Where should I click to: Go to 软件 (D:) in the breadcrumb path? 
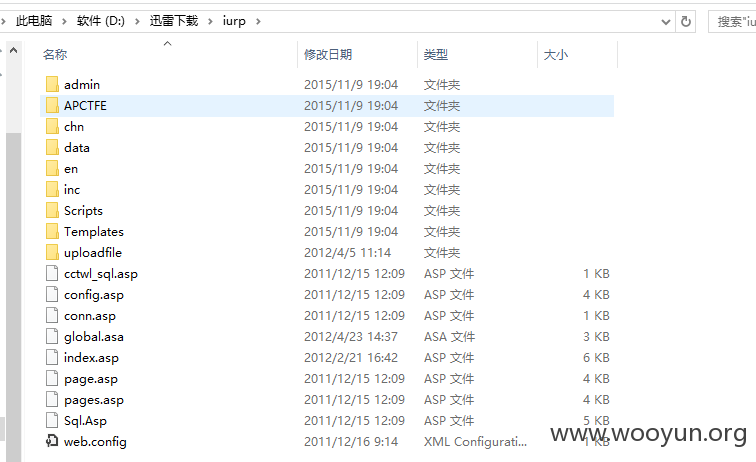tap(101, 21)
